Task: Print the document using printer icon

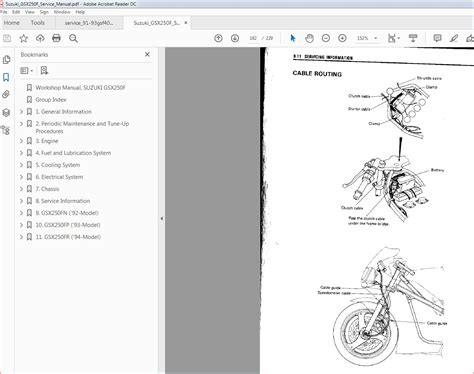Action: [x=56, y=38]
